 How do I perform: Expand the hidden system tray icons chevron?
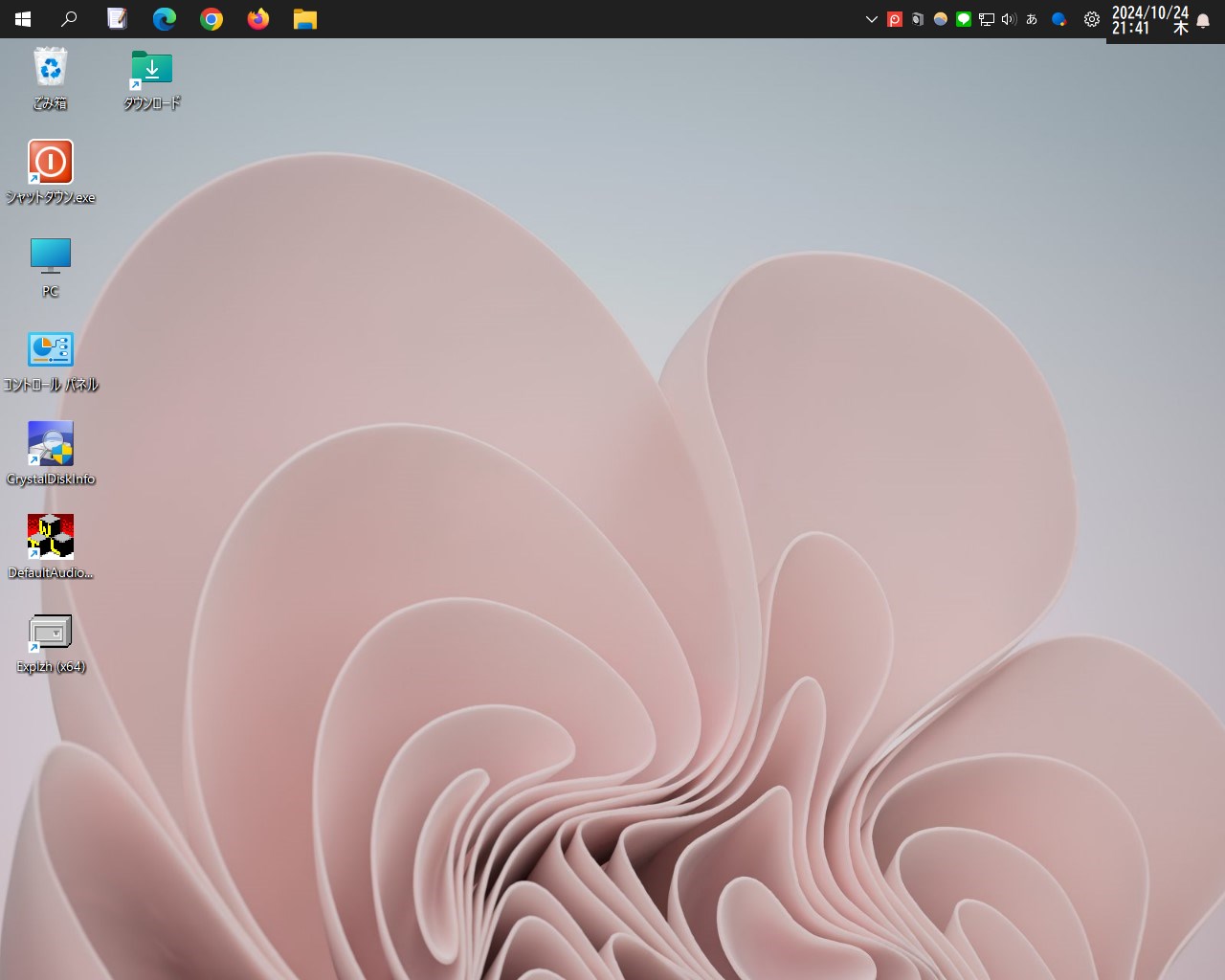coord(871,19)
